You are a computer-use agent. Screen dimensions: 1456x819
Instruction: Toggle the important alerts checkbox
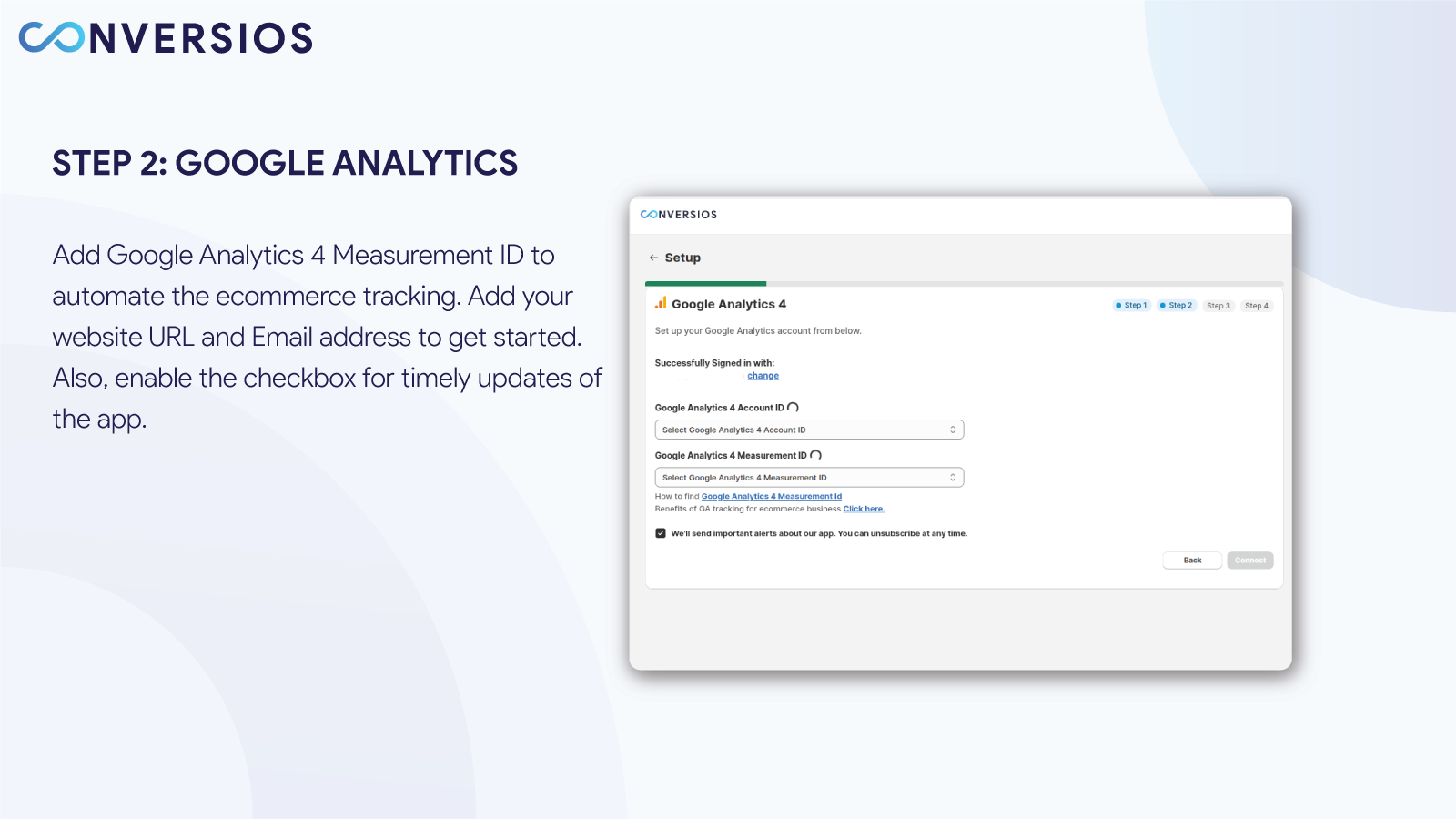pos(661,533)
